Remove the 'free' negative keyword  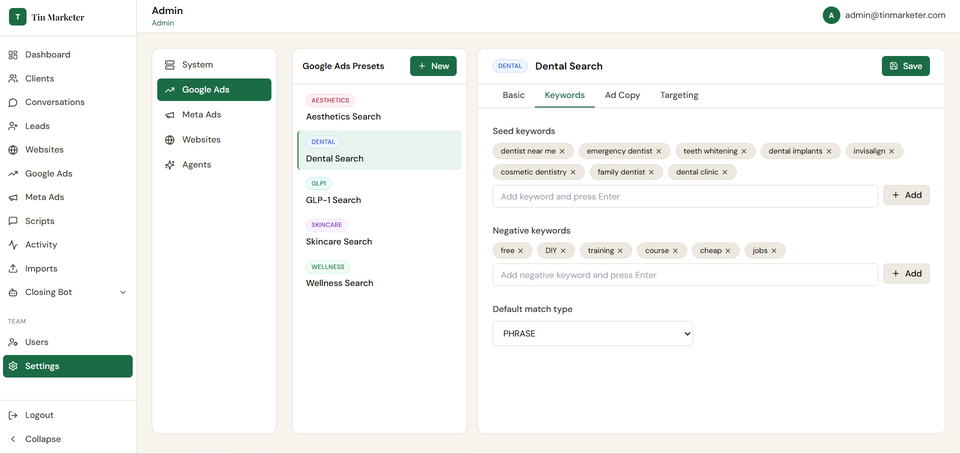pyautogui.click(x=520, y=251)
